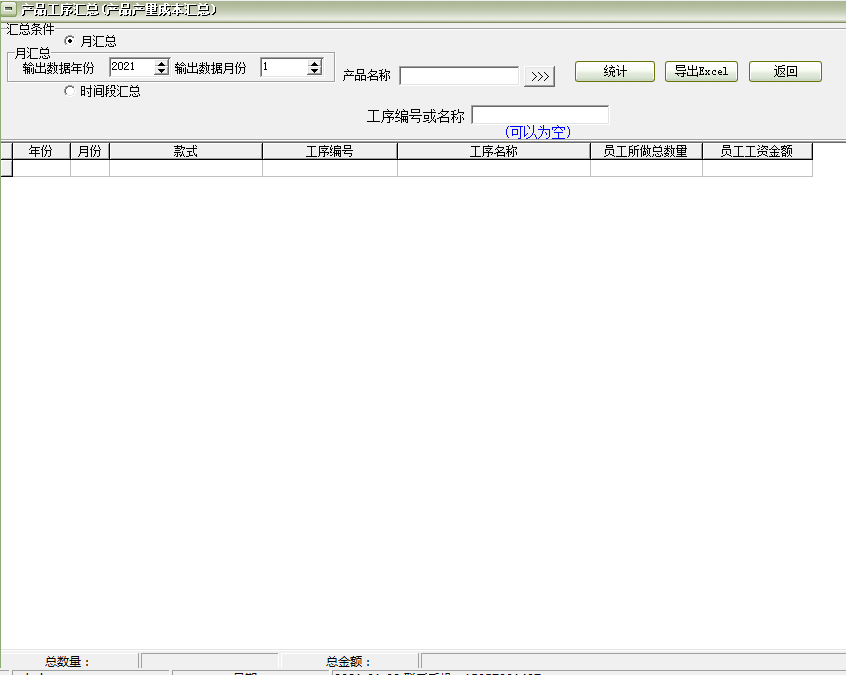Click the blue (可以为空) hint text
Image resolution: width=846 pixels, height=675 pixels.
pyautogui.click(x=537, y=132)
